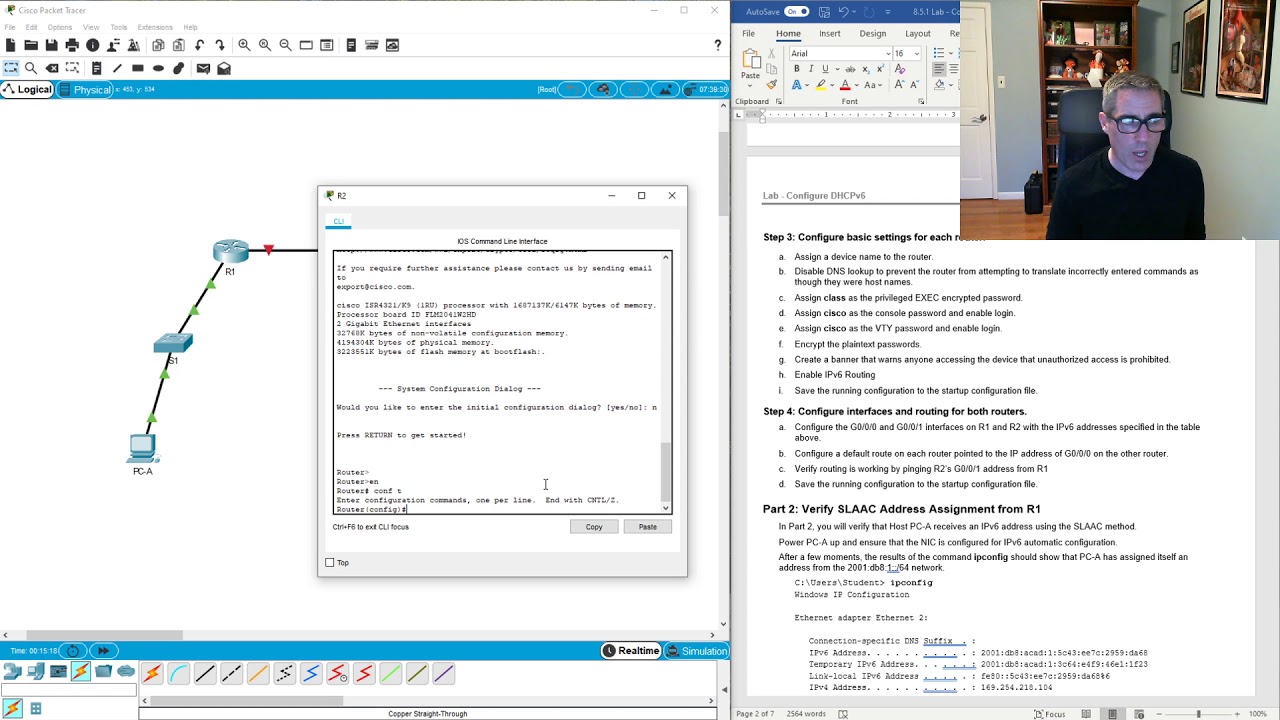Pick the copper straight-through cable

point(205,673)
